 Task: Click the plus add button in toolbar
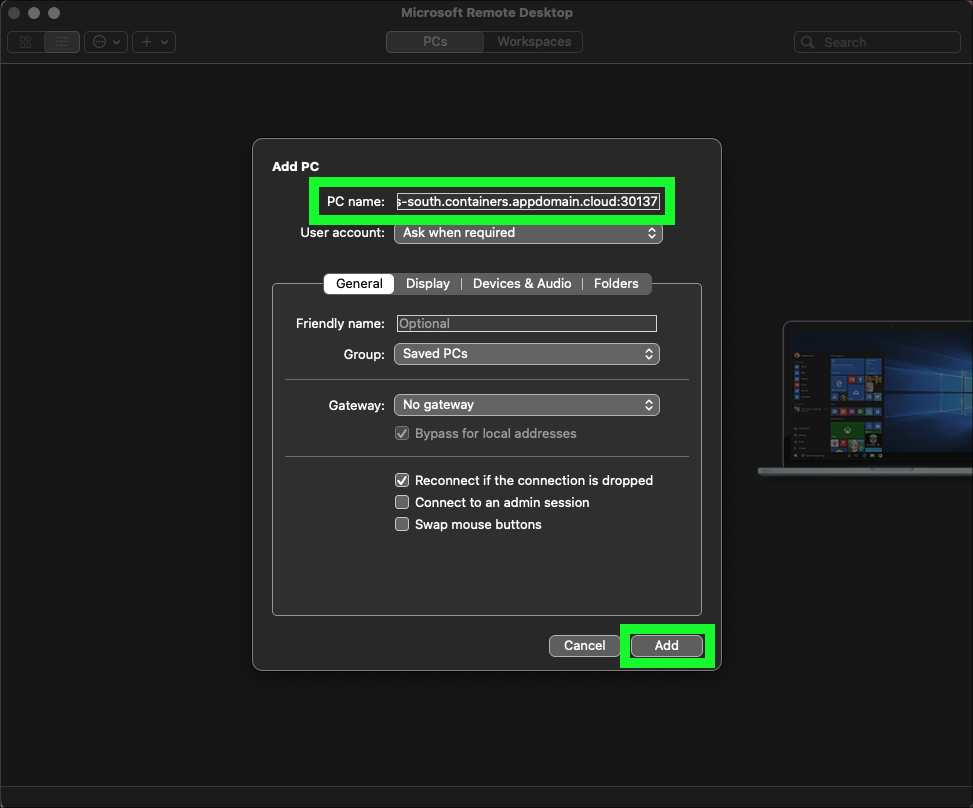[x=154, y=42]
